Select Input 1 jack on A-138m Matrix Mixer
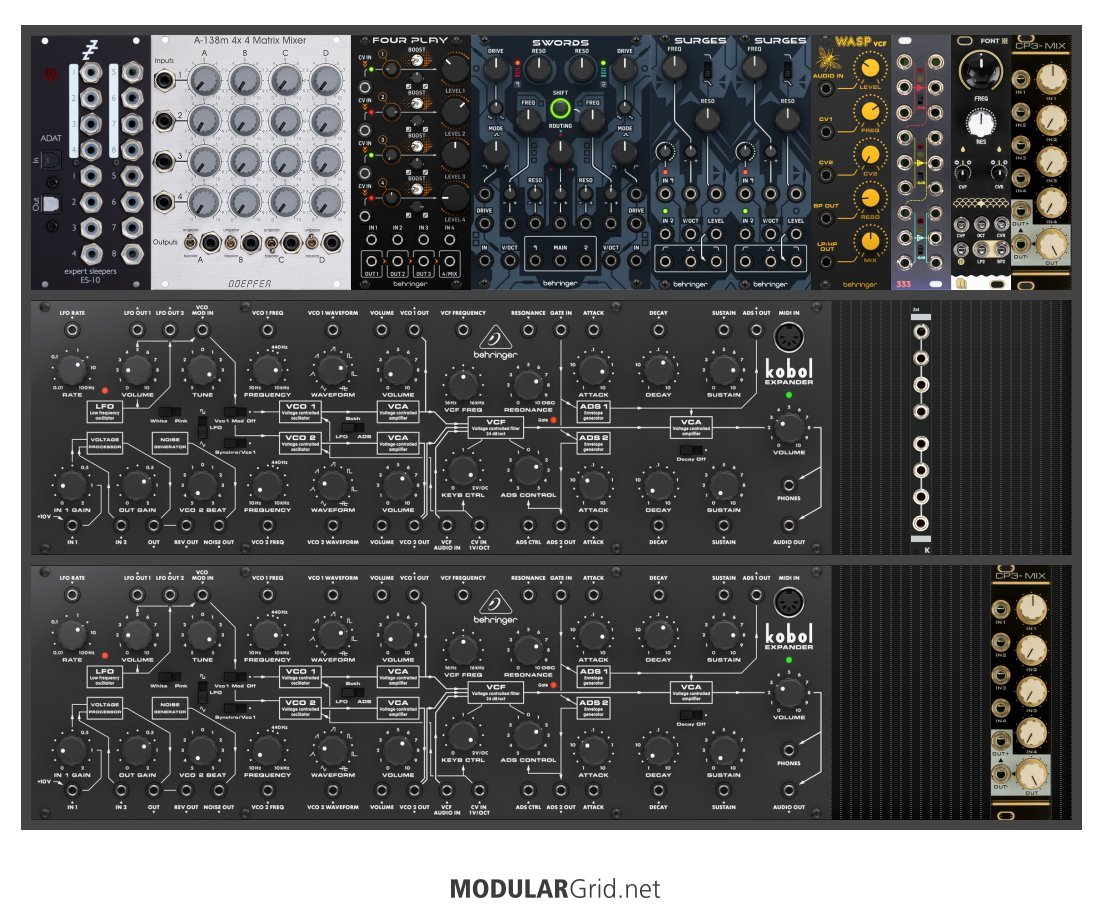 166,79
